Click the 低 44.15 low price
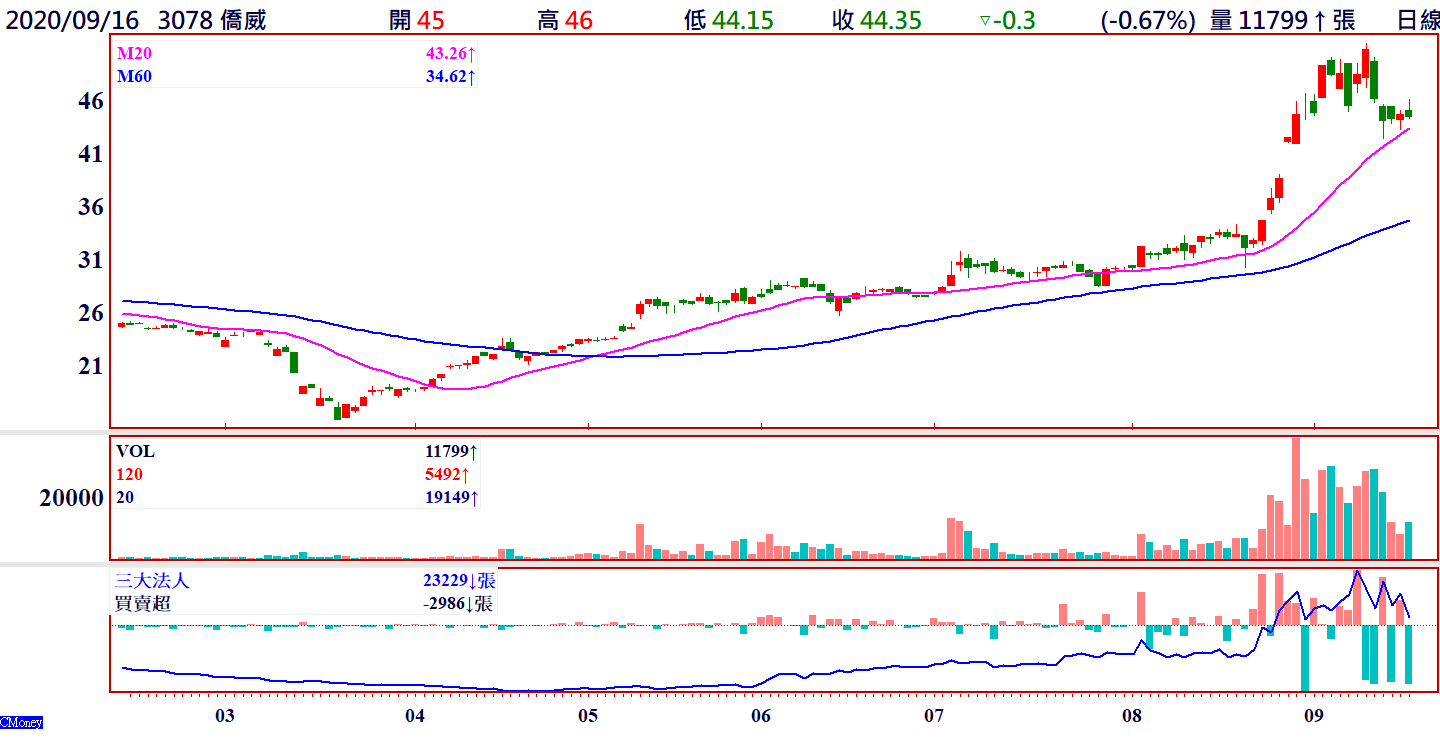Viewport: 1440px width, 750px height. 729,20
